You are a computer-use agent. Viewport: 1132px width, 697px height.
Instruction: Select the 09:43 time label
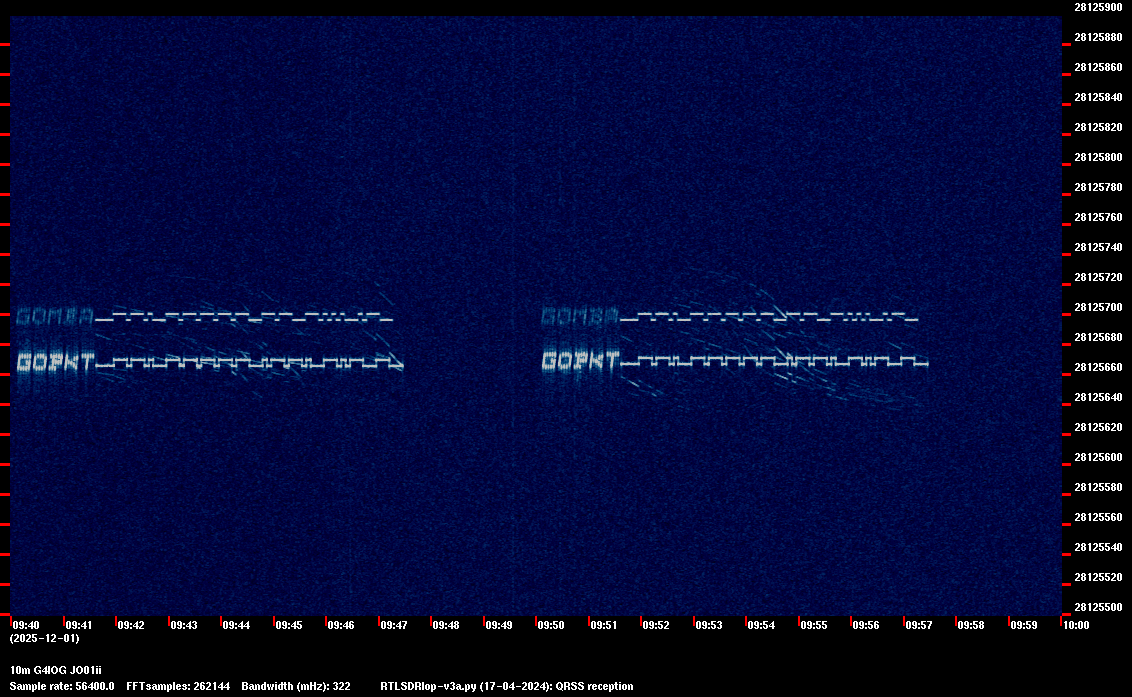pyautogui.click(x=184, y=625)
